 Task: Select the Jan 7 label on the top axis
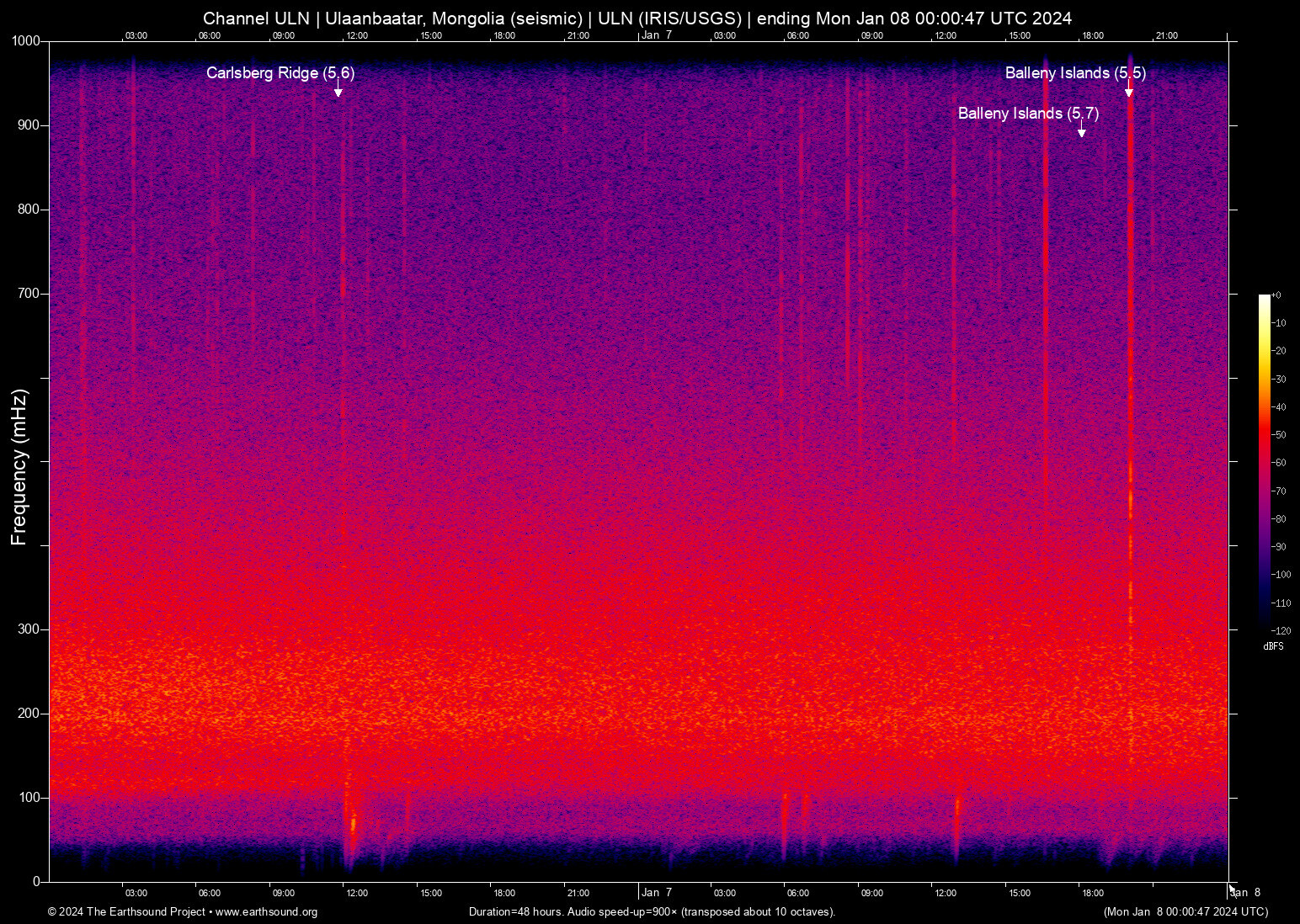(x=656, y=35)
